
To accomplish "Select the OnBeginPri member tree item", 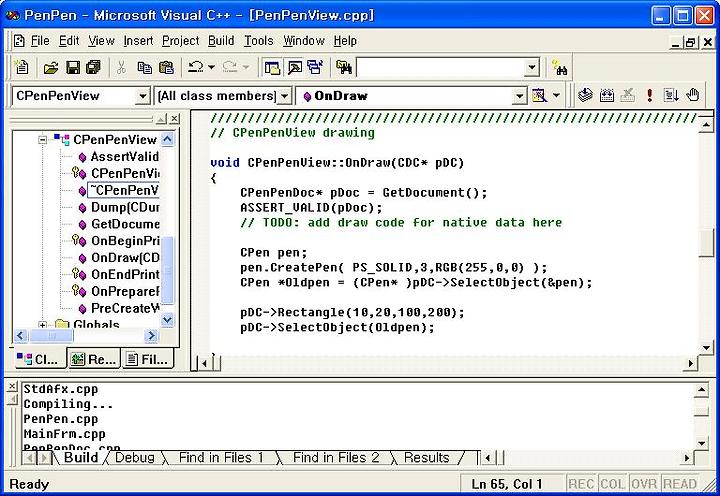I will pos(125,241).
